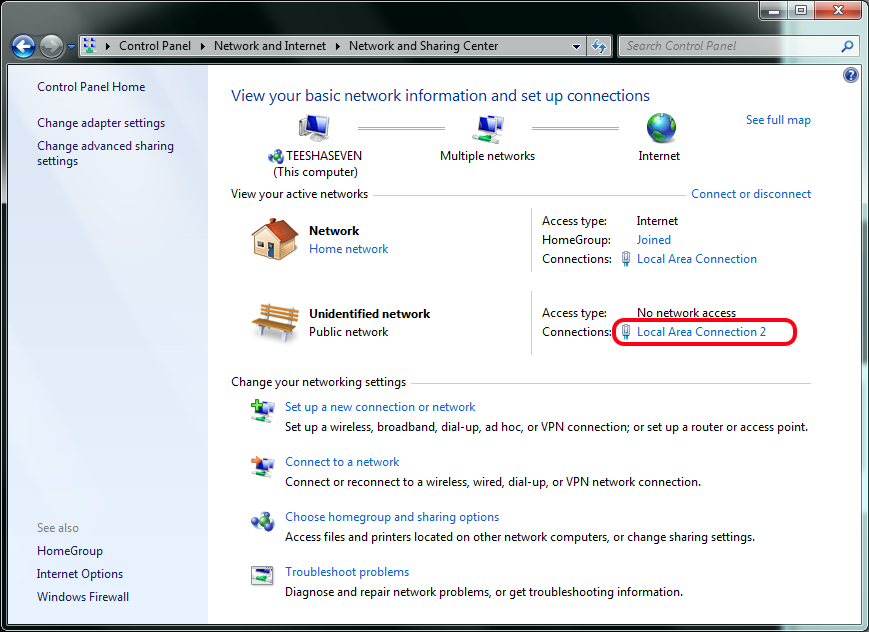Screen dimensions: 869x632
Task: Click the Set up a new connection icon
Action: [263, 411]
